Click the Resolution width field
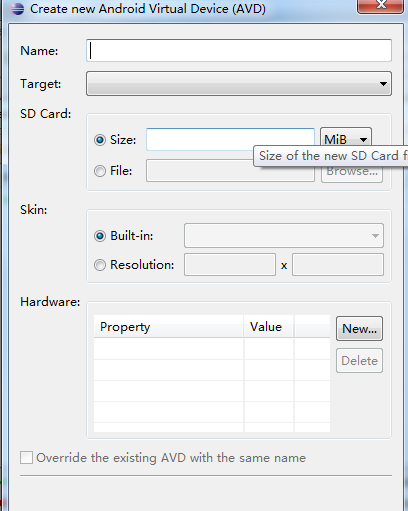408x511 pixels. tap(230, 265)
